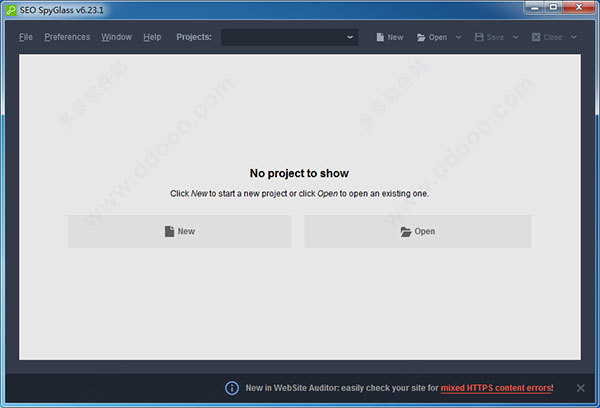Click the Close project icon in toolbar
The image size is (600, 408).
536,37
